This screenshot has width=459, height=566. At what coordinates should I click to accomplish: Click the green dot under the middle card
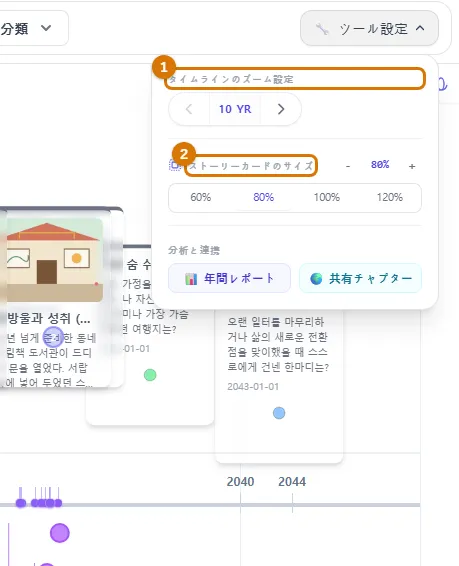pos(150,375)
